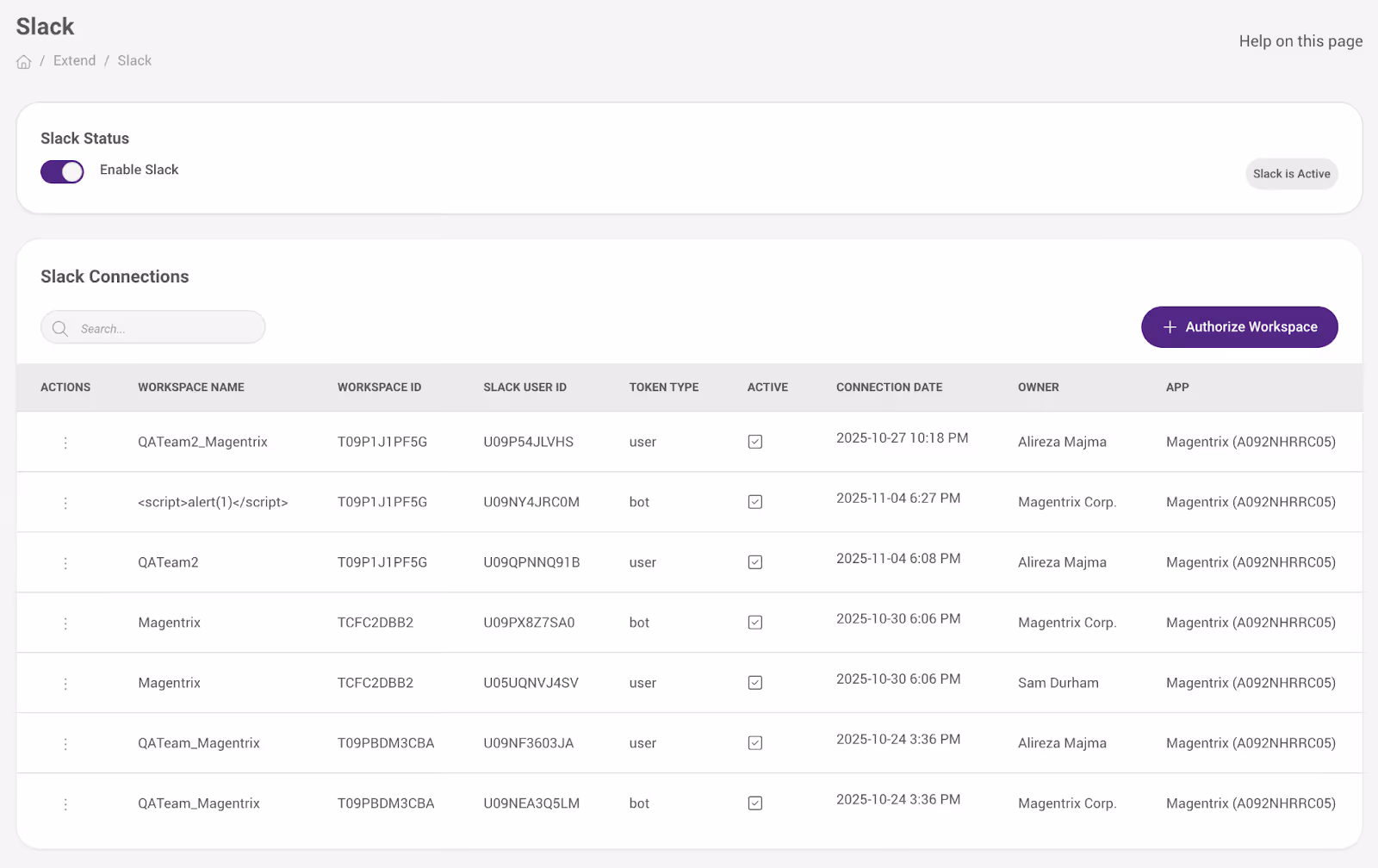Click connection date 2025-11-04 6:27 PM
Image resolution: width=1378 pixels, height=868 pixels.
[x=897, y=499]
